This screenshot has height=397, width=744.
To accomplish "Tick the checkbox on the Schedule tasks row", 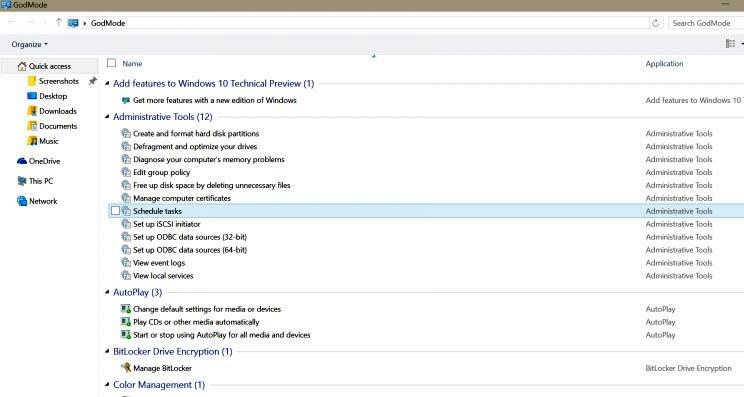I will pyautogui.click(x=115, y=211).
